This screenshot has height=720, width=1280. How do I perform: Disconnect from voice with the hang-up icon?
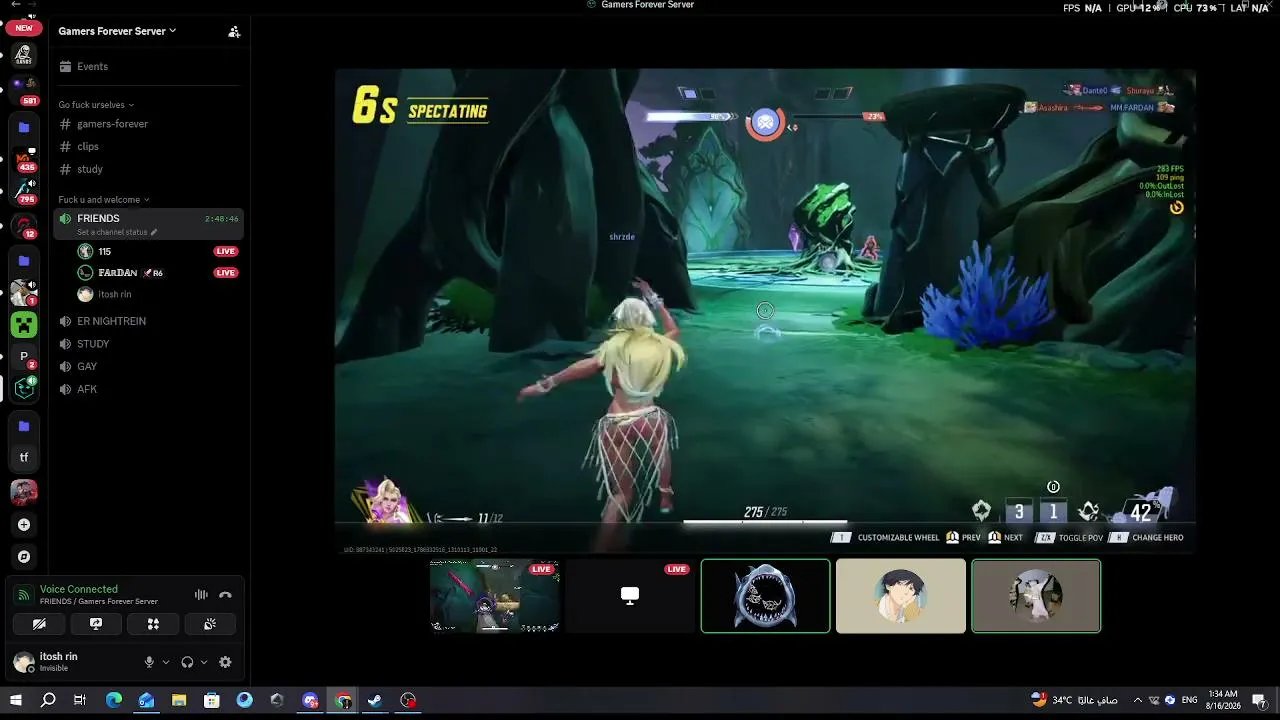pyautogui.click(x=225, y=595)
